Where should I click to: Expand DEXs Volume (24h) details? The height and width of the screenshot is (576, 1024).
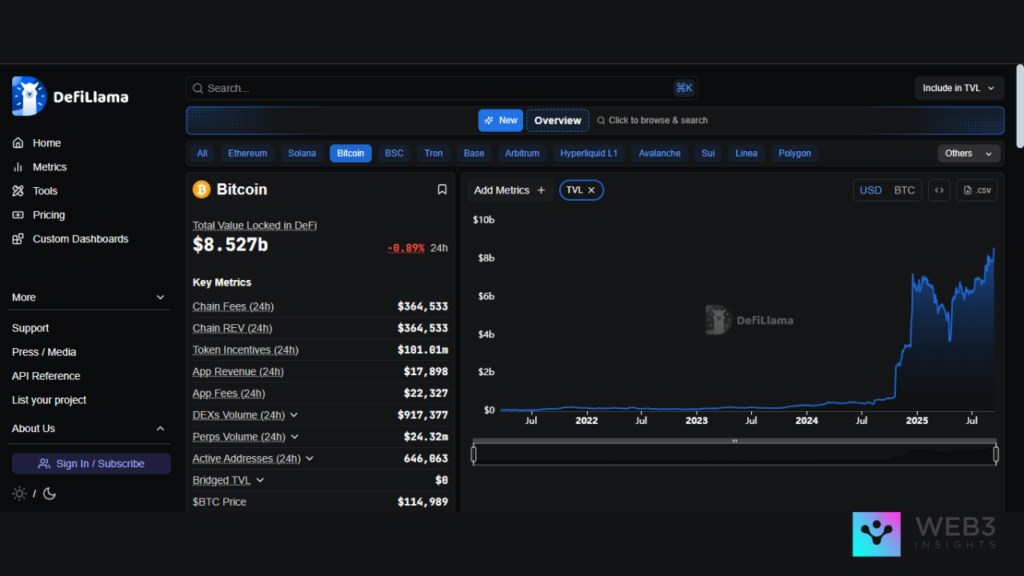[294, 415]
